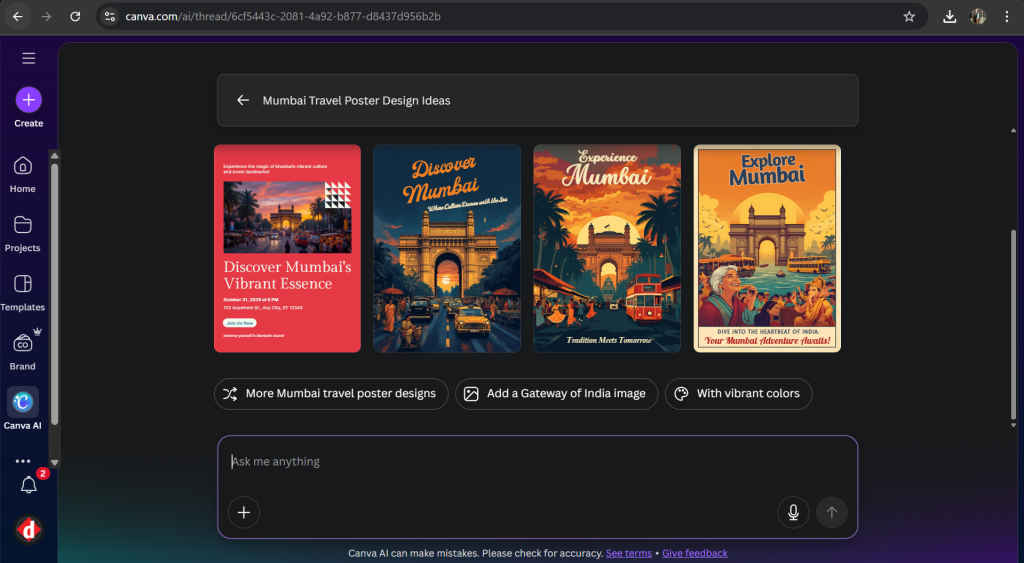Go to Templates in the sidebar
Viewport: 1024px width, 563px height.
click(23, 284)
